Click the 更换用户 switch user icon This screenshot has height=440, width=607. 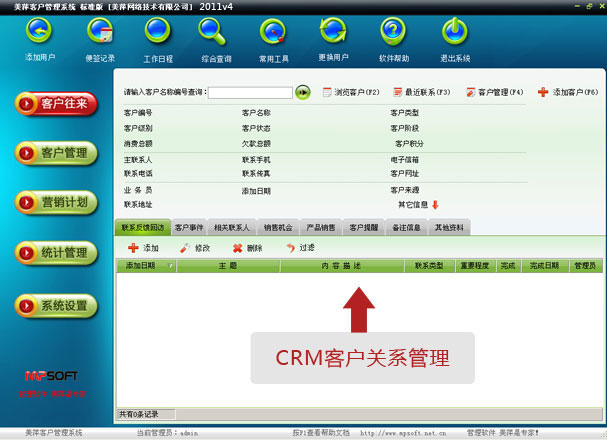333,30
